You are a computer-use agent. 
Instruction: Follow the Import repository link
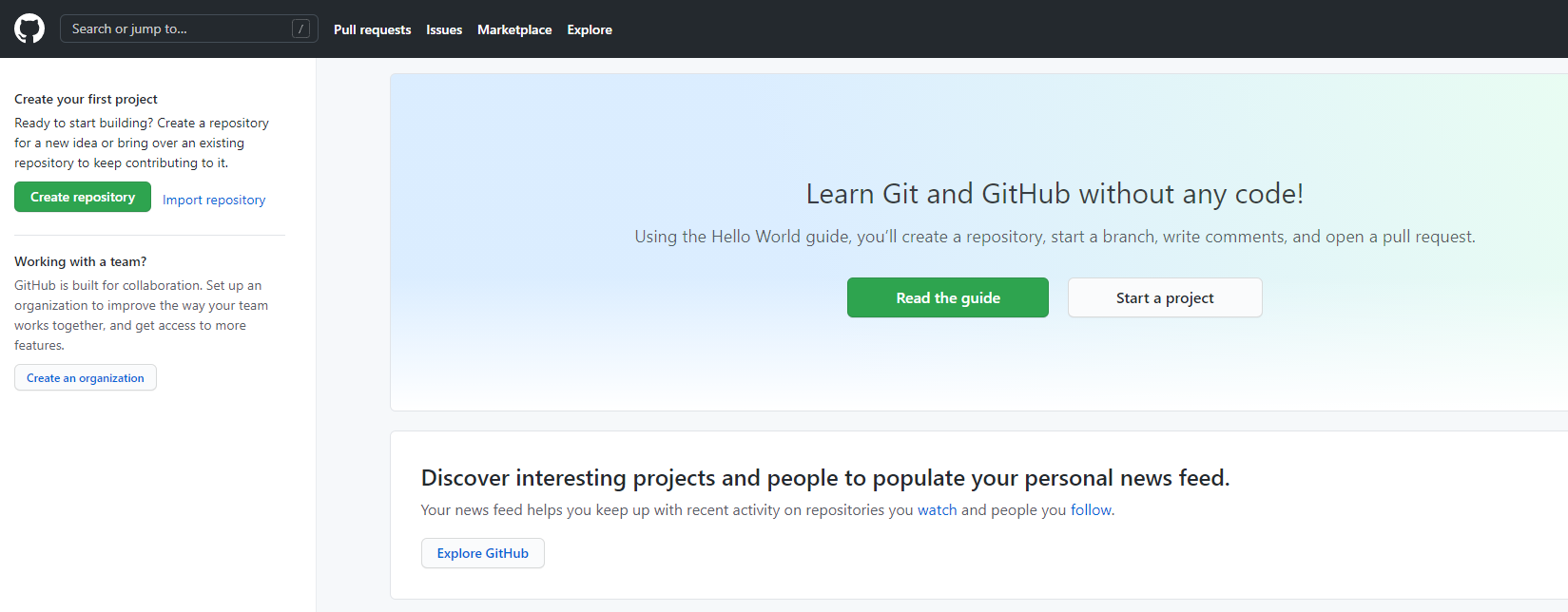(214, 200)
